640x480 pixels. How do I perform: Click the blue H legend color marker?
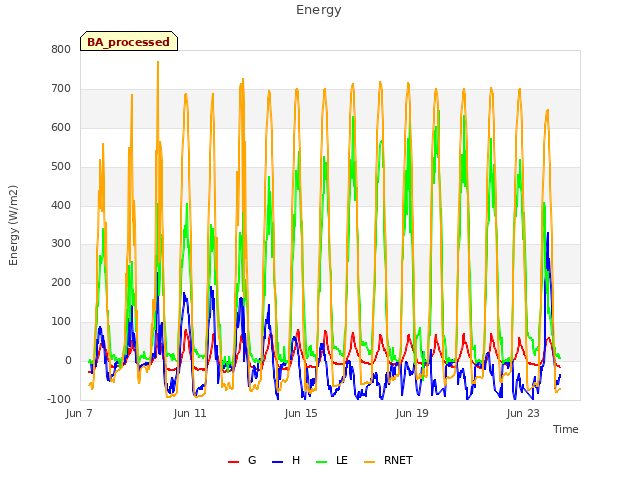pos(277,462)
